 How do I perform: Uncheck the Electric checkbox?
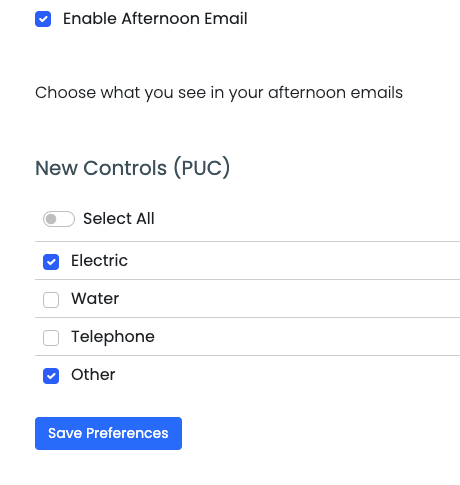[51, 262]
